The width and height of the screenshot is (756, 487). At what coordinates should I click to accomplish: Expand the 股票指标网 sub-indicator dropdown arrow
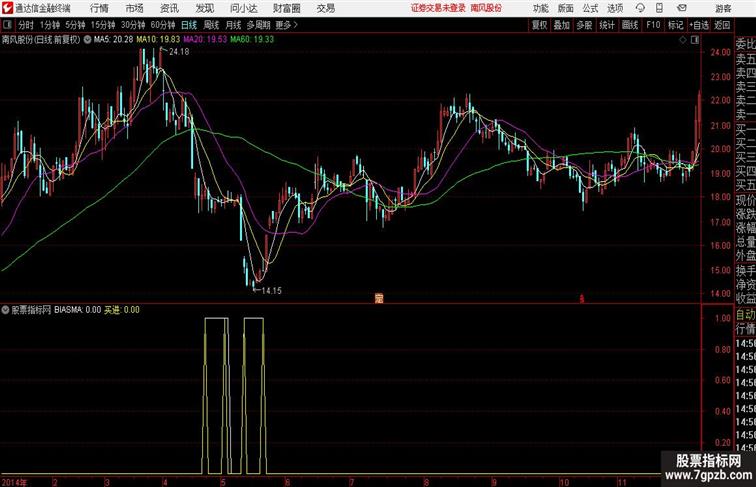5,310
